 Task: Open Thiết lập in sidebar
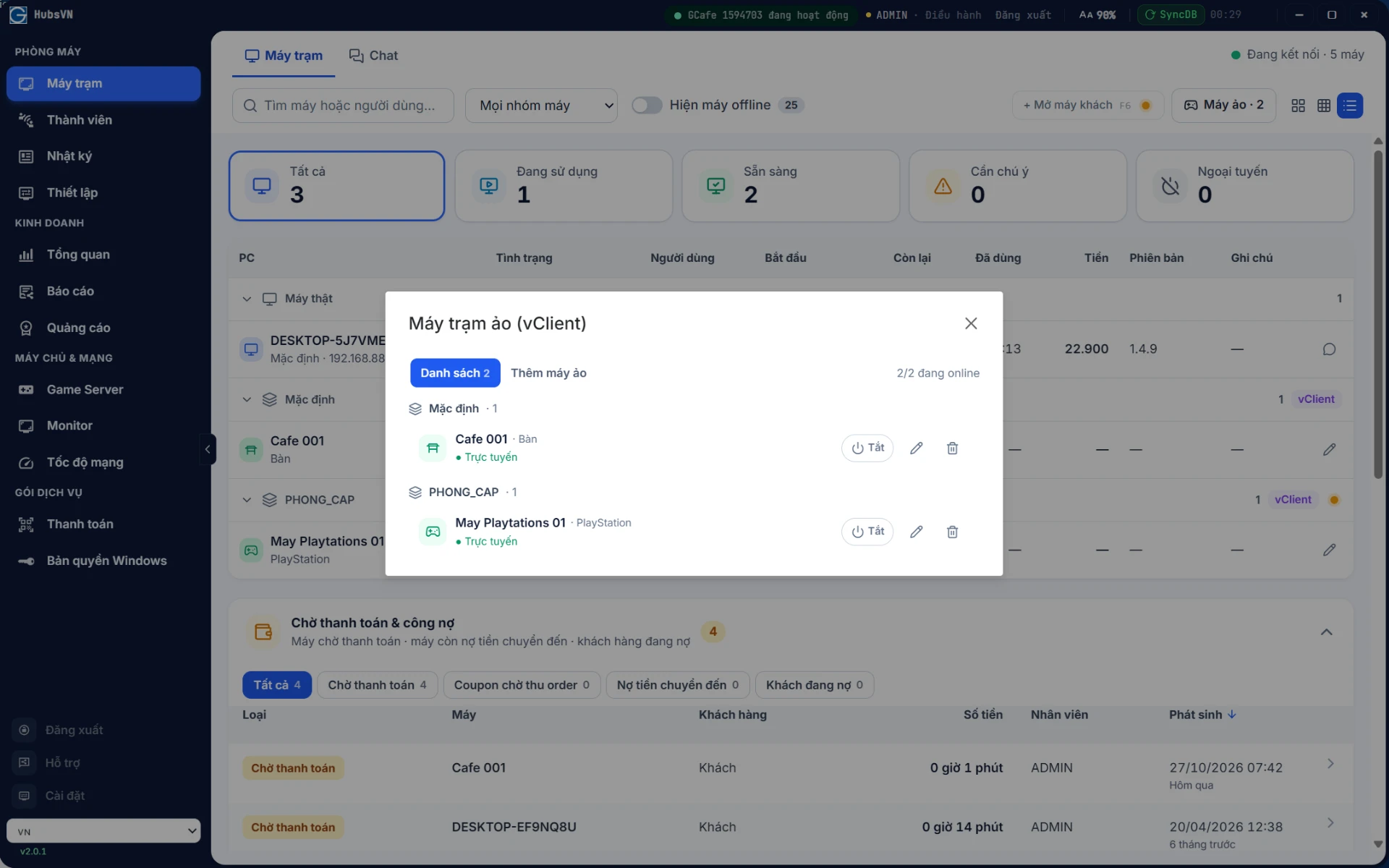pyautogui.click(x=103, y=192)
